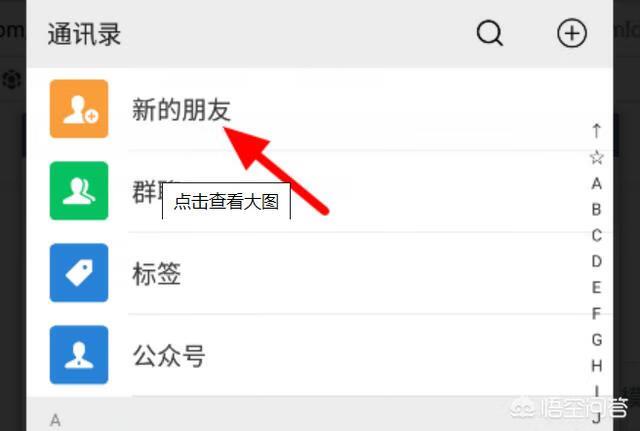Jump to letter H in the index
The height and width of the screenshot is (431, 640).
point(596,366)
